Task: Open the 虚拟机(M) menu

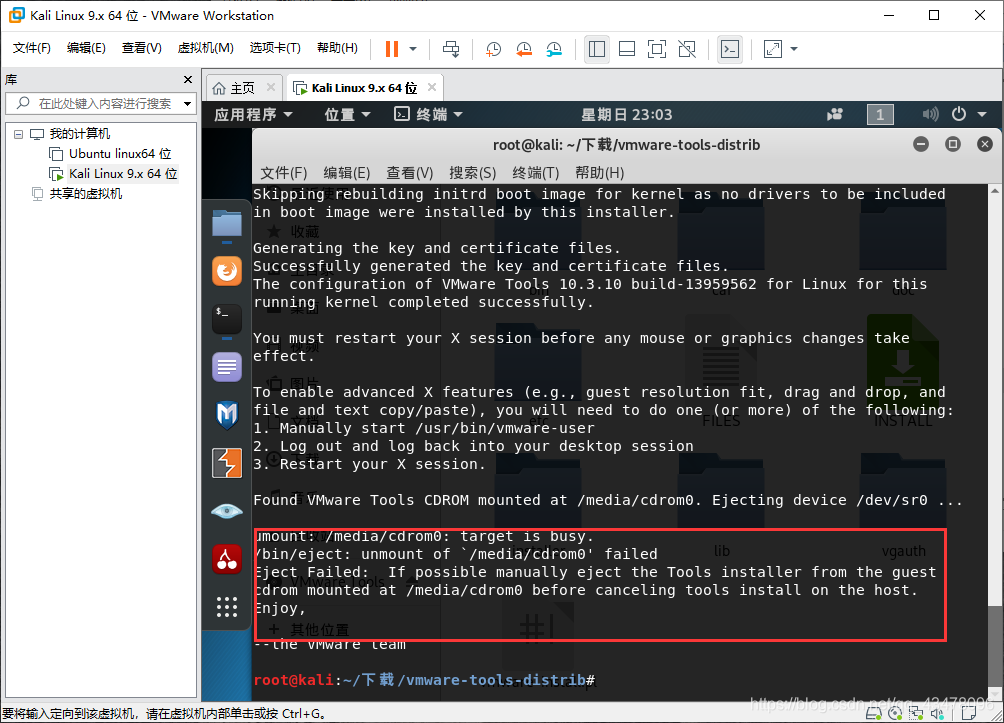Action: click(205, 48)
